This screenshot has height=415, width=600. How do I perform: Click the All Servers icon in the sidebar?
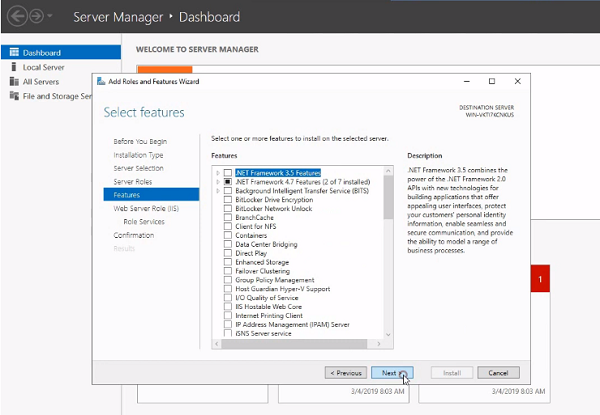pyautogui.click(x=14, y=81)
